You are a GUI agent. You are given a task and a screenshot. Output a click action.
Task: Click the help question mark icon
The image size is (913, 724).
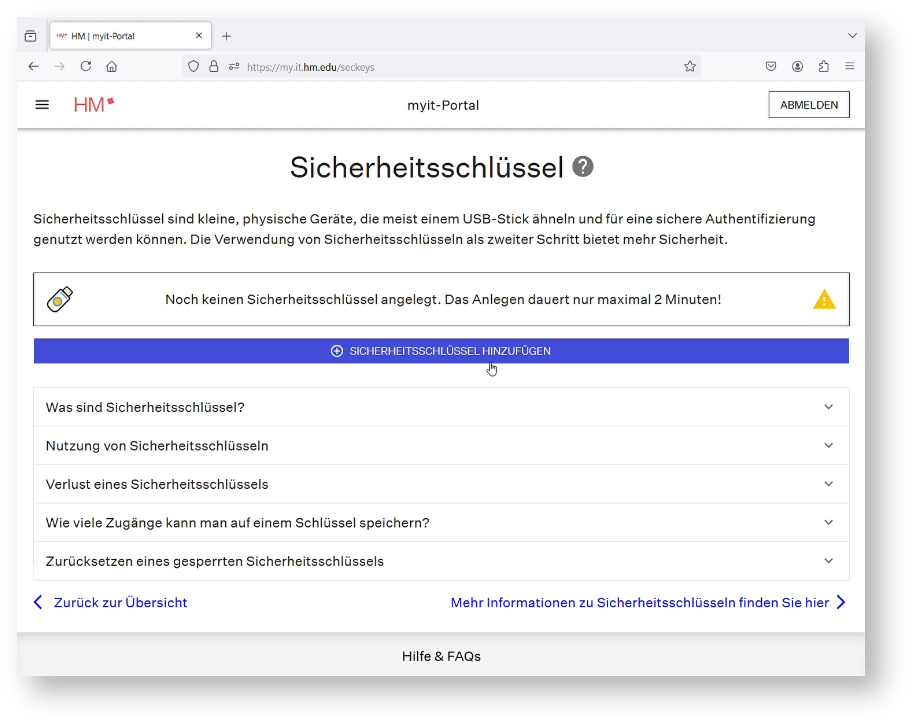coord(583,167)
